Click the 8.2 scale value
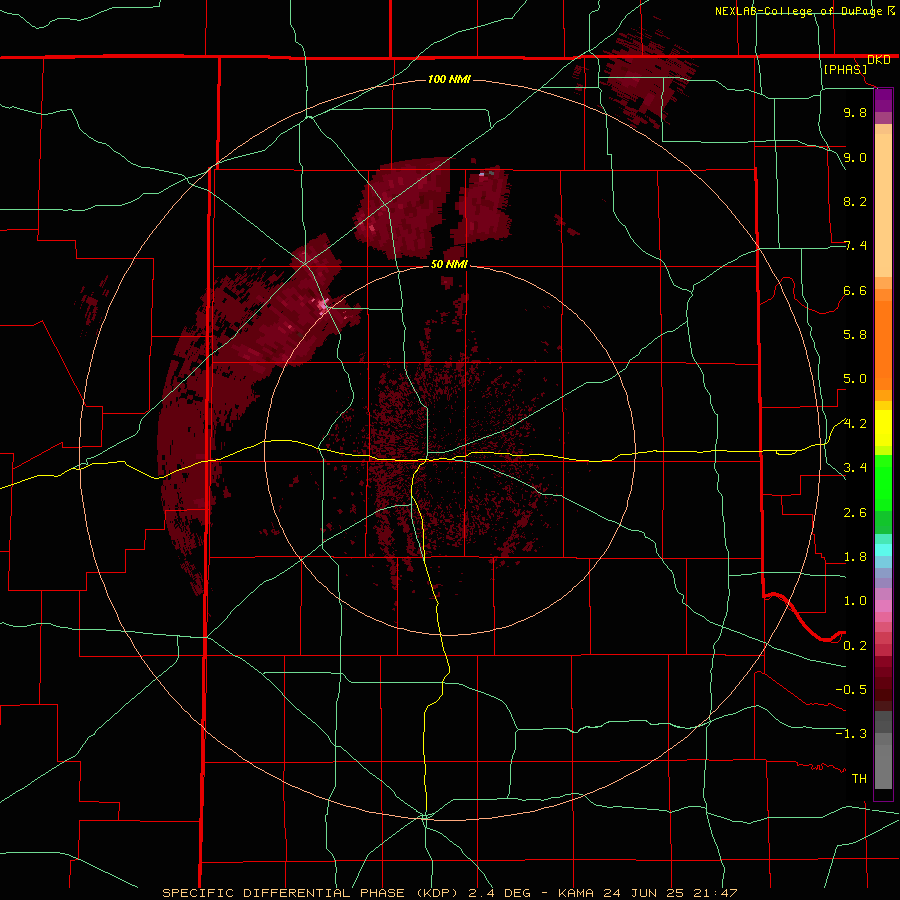Image resolution: width=900 pixels, height=900 pixels. tap(855, 201)
